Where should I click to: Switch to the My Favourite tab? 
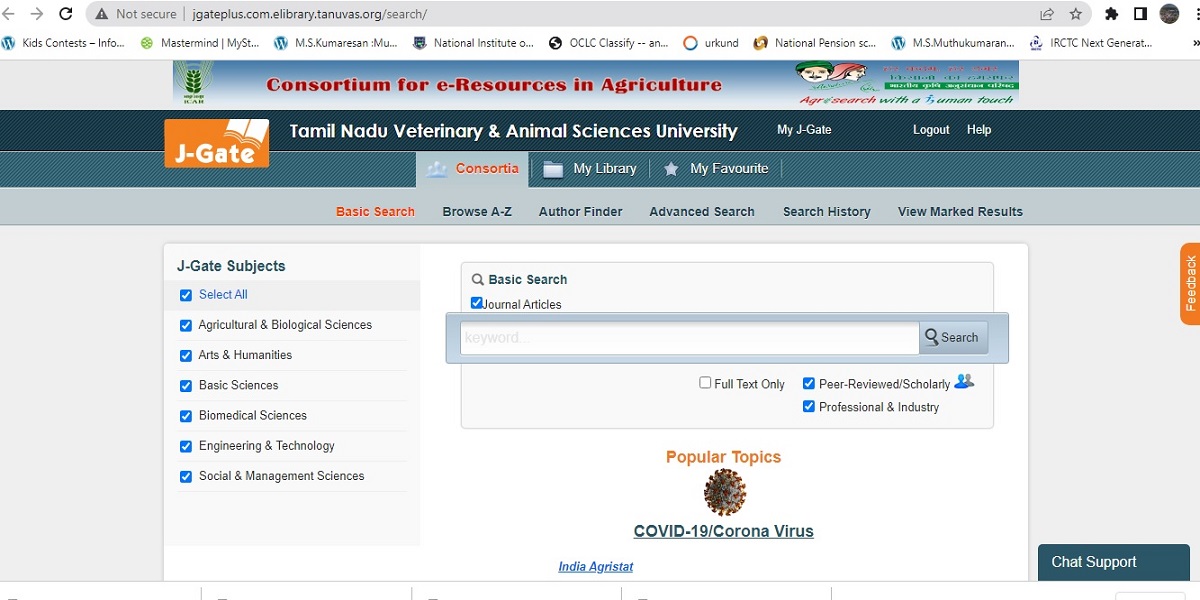pos(716,169)
